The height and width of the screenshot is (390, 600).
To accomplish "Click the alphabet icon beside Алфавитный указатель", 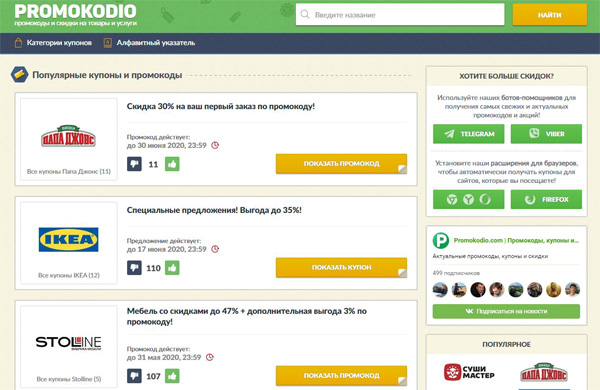I will (108, 42).
